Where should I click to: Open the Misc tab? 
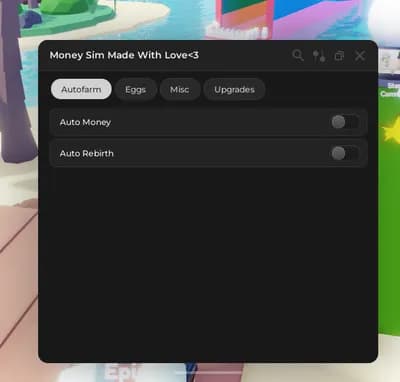tap(180, 89)
